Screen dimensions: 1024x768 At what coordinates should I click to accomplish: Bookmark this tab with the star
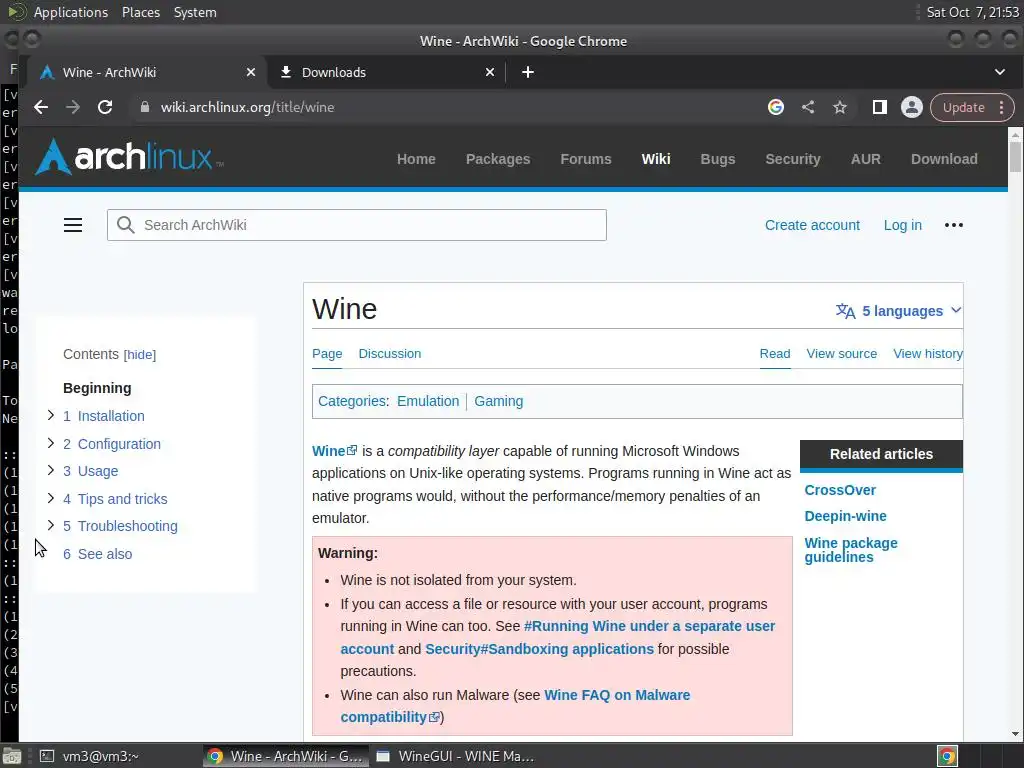(840, 107)
